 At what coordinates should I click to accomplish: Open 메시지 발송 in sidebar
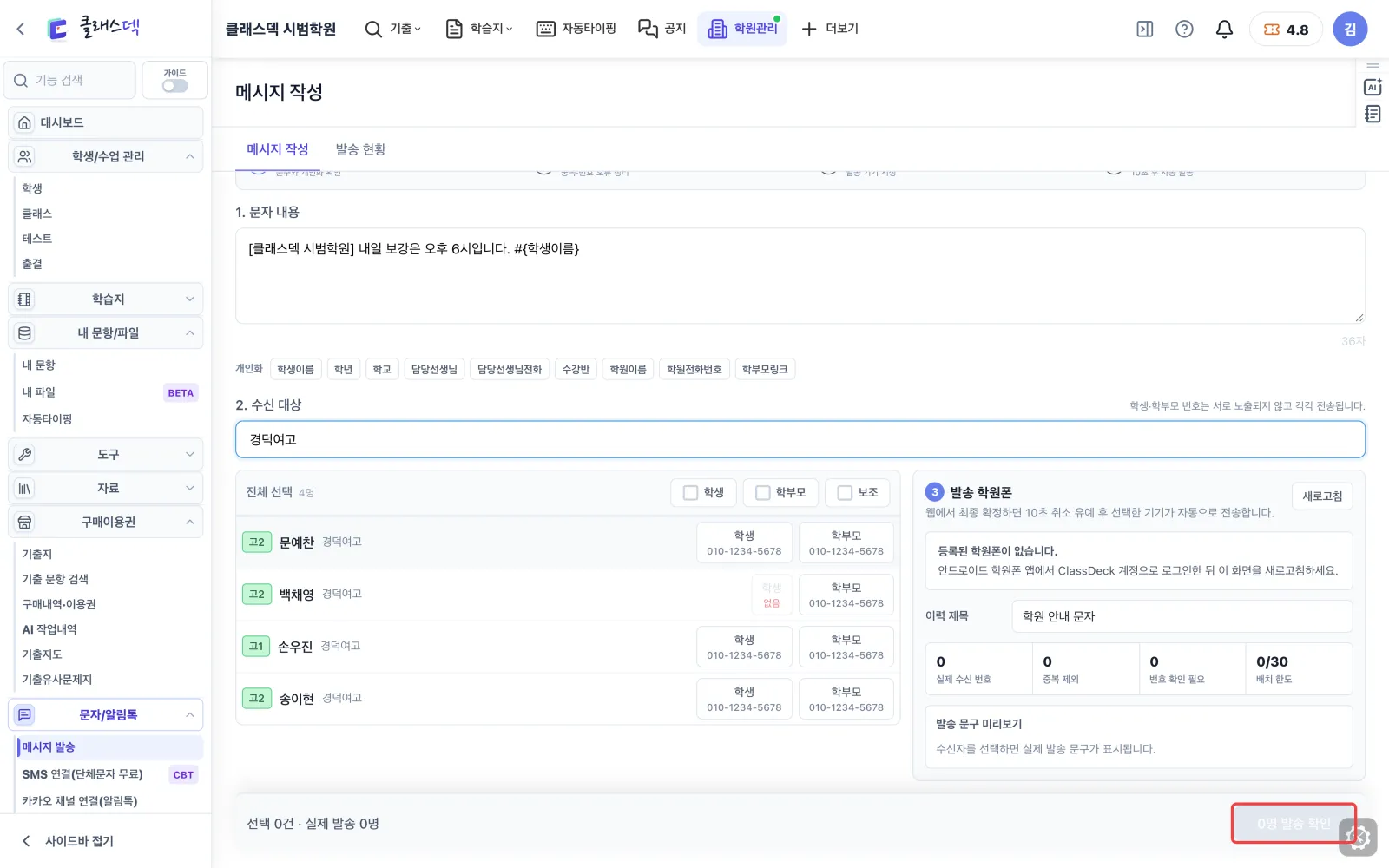click(109, 746)
